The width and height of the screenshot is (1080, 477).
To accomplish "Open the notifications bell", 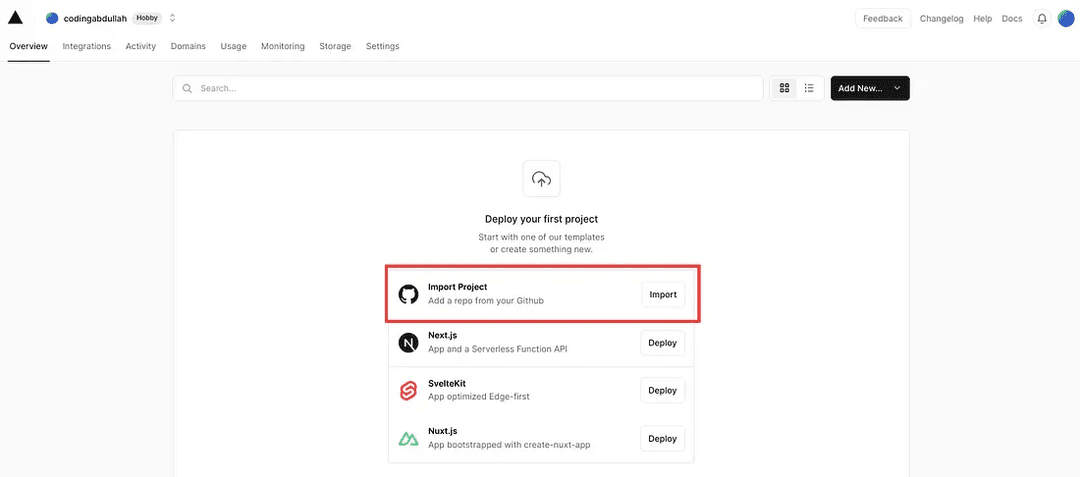I will point(1042,18).
